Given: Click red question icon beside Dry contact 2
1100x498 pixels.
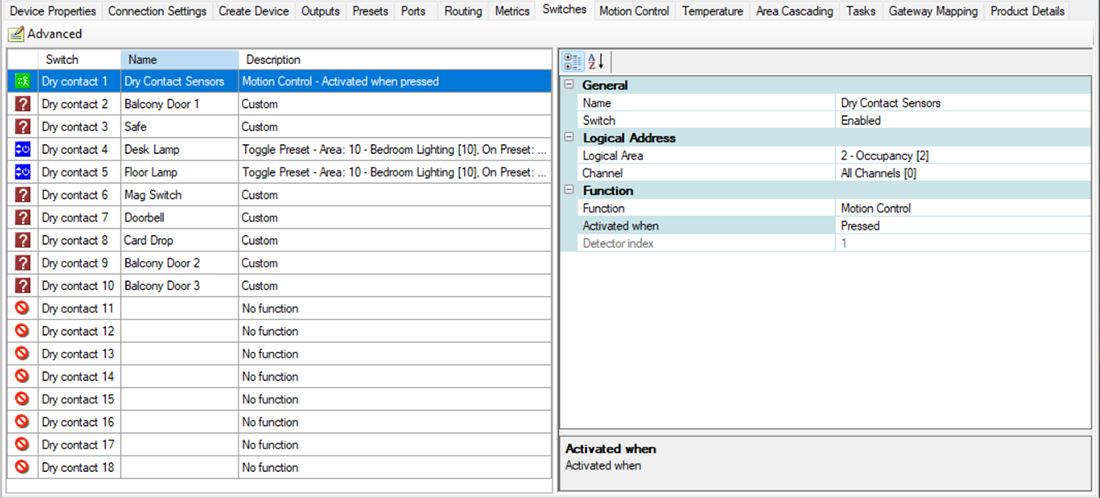Looking at the screenshot, I should click(22, 104).
